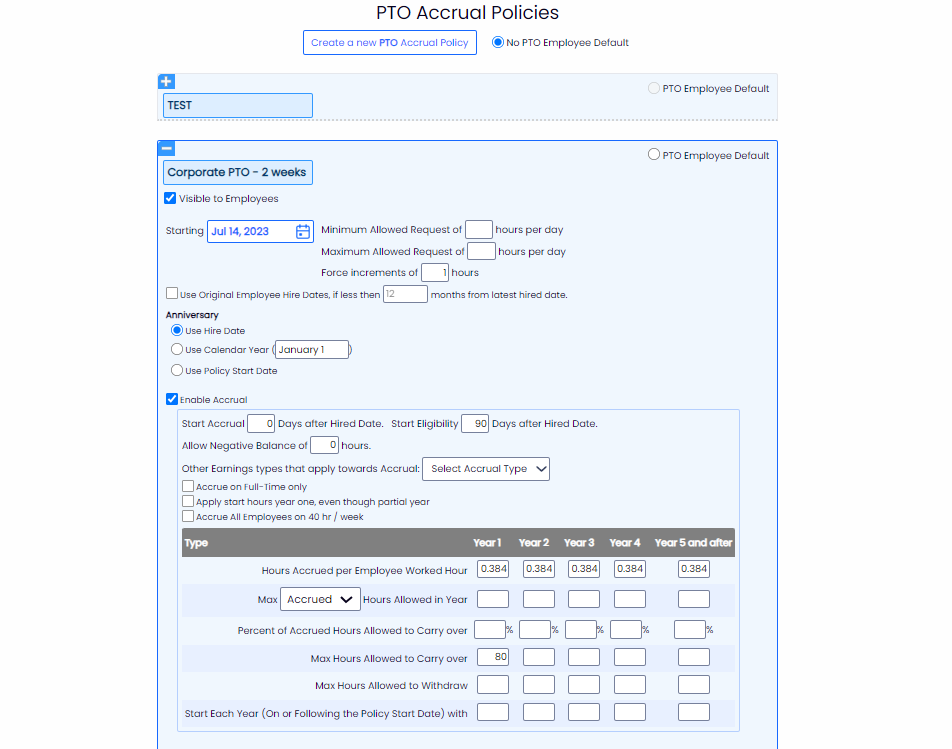Viewport: 952px width, 749px height.
Task: Open the January 1 calendar year dropdown
Action: pos(312,350)
